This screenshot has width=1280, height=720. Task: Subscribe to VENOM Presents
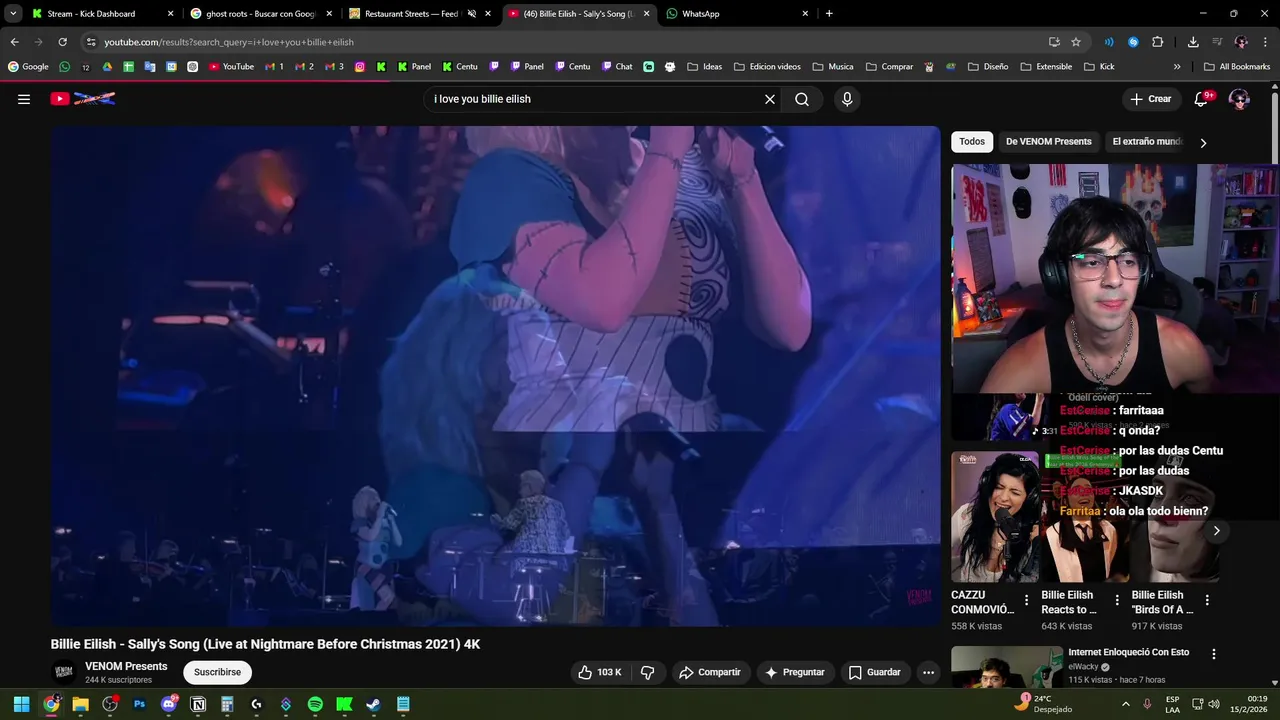tap(217, 672)
